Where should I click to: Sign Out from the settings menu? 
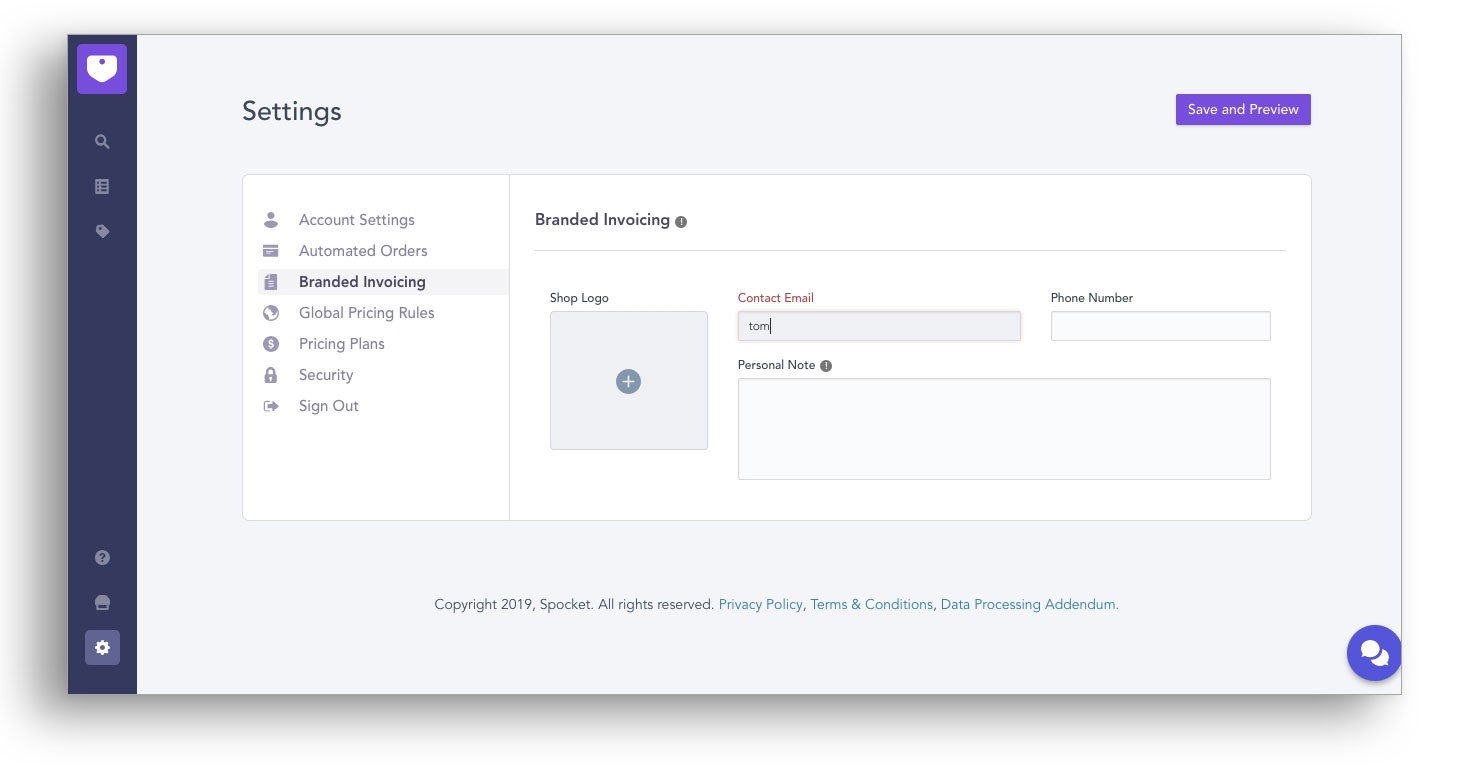click(328, 406)
